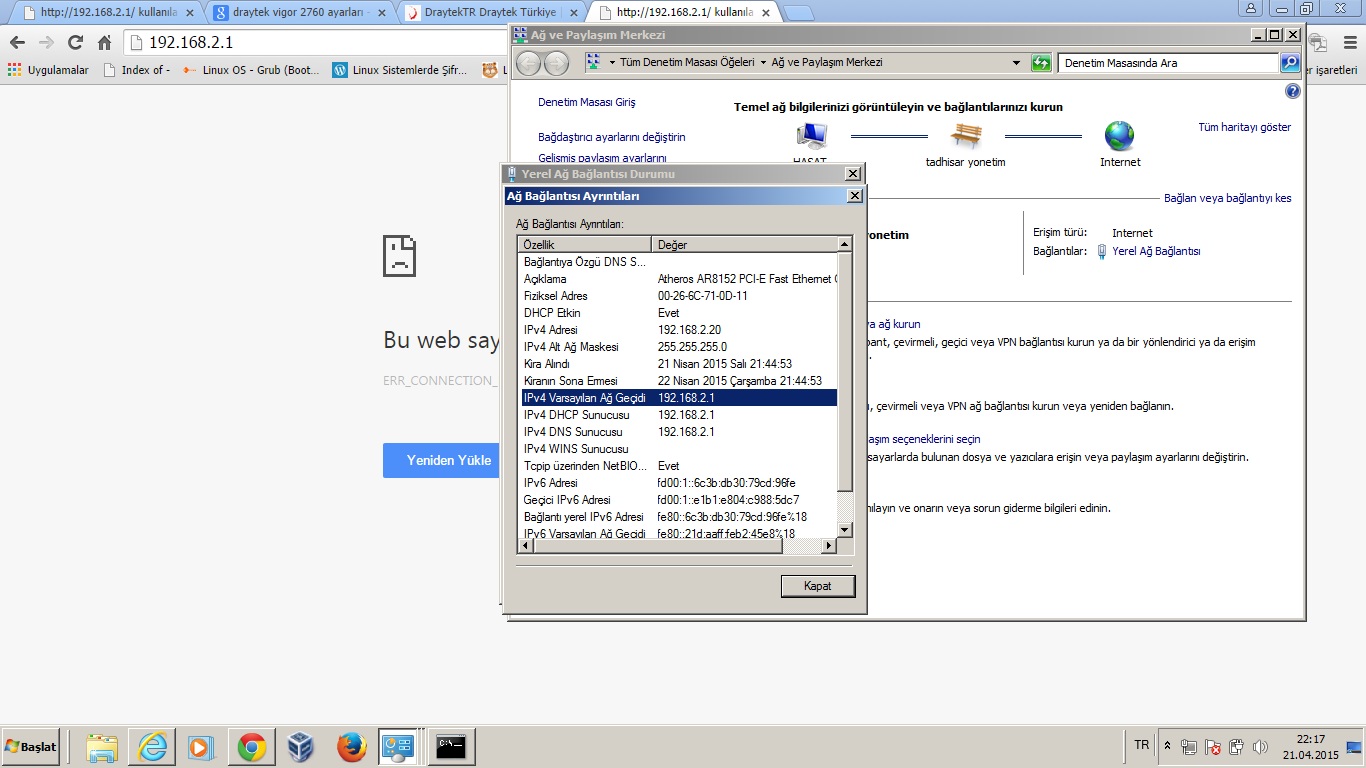The height and width of the screenshot is (768, 1366).
Task: Select the IPv4 Adresi row
Action: coord(677,330)
